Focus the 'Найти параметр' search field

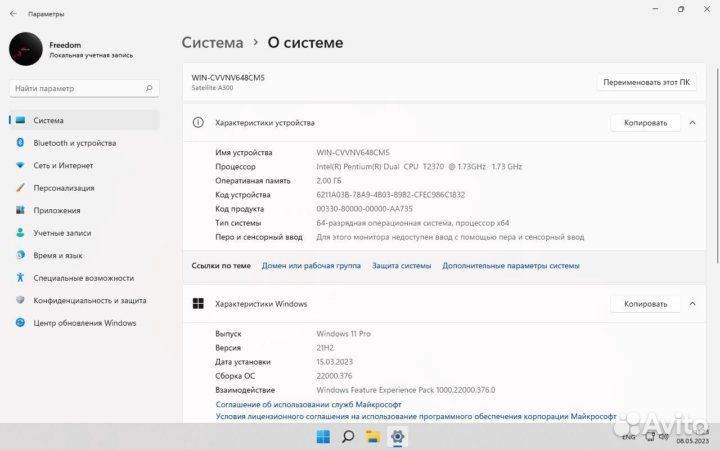pos(84,88)
